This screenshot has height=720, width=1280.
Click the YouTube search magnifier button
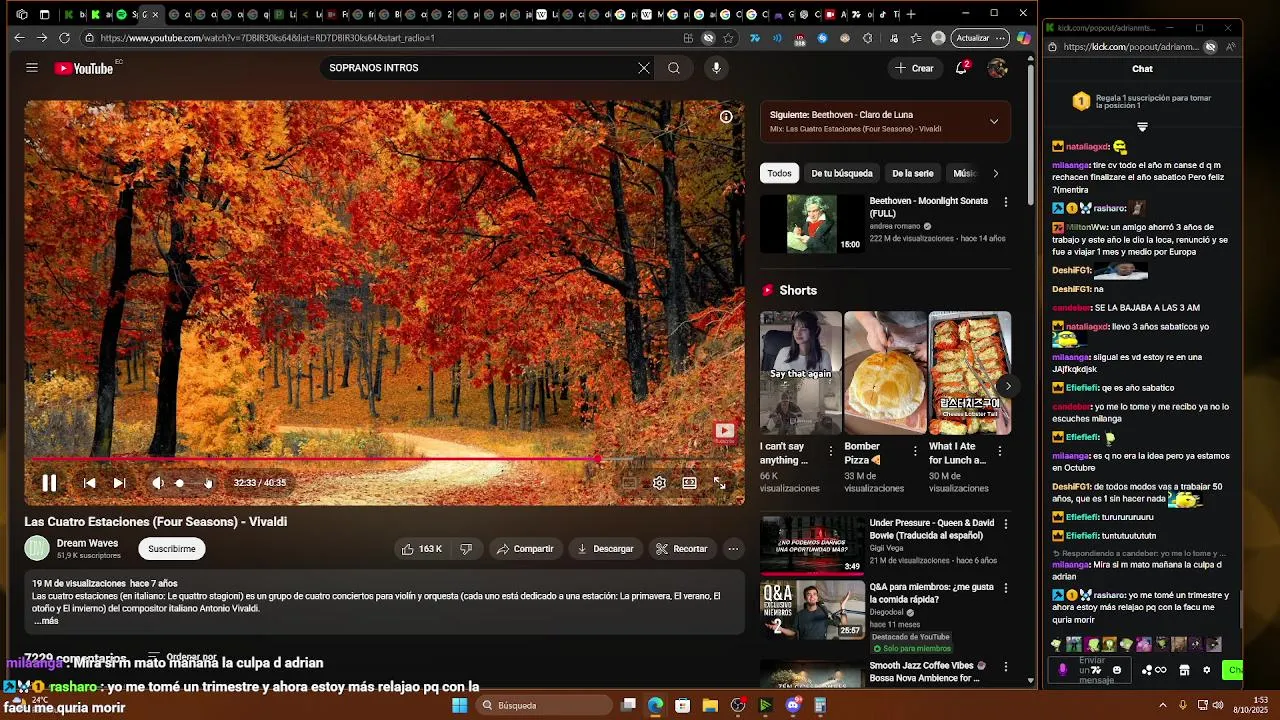click(674, 68)
